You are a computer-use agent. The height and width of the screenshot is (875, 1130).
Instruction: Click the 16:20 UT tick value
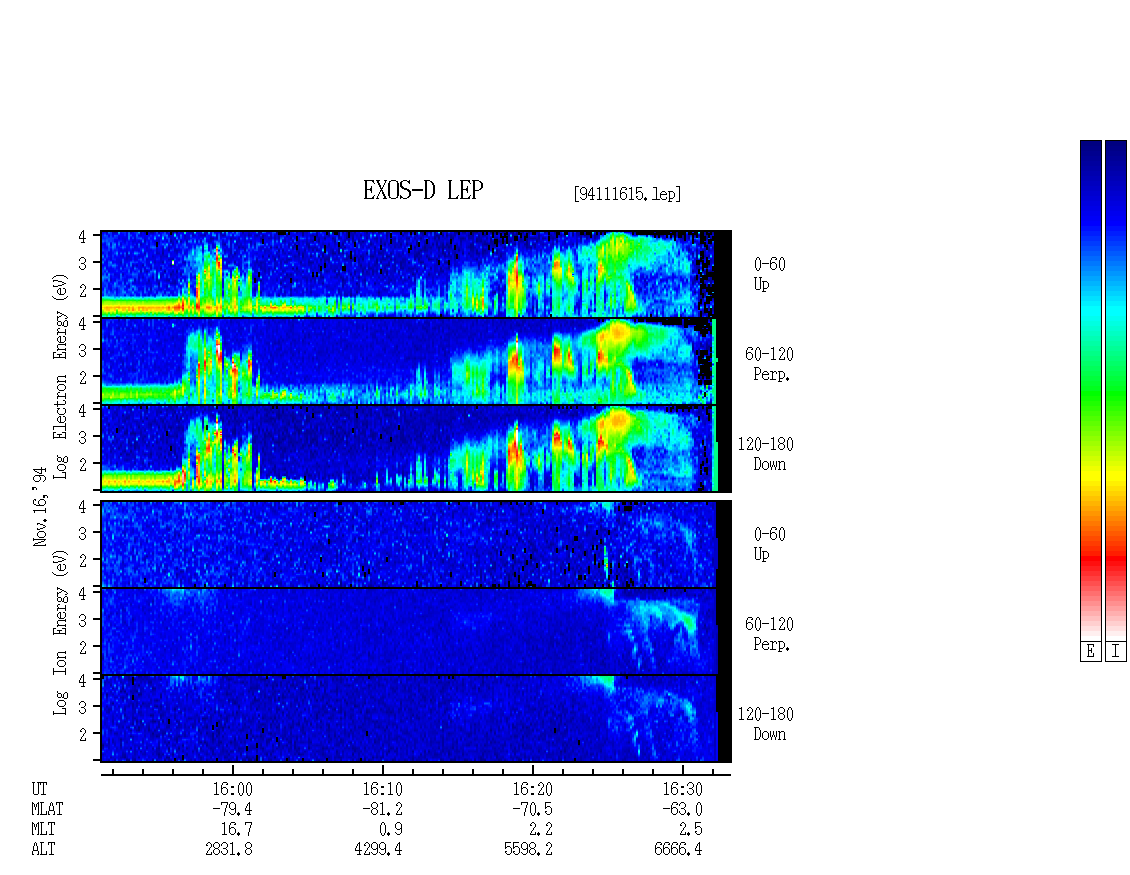pos(532,789)
